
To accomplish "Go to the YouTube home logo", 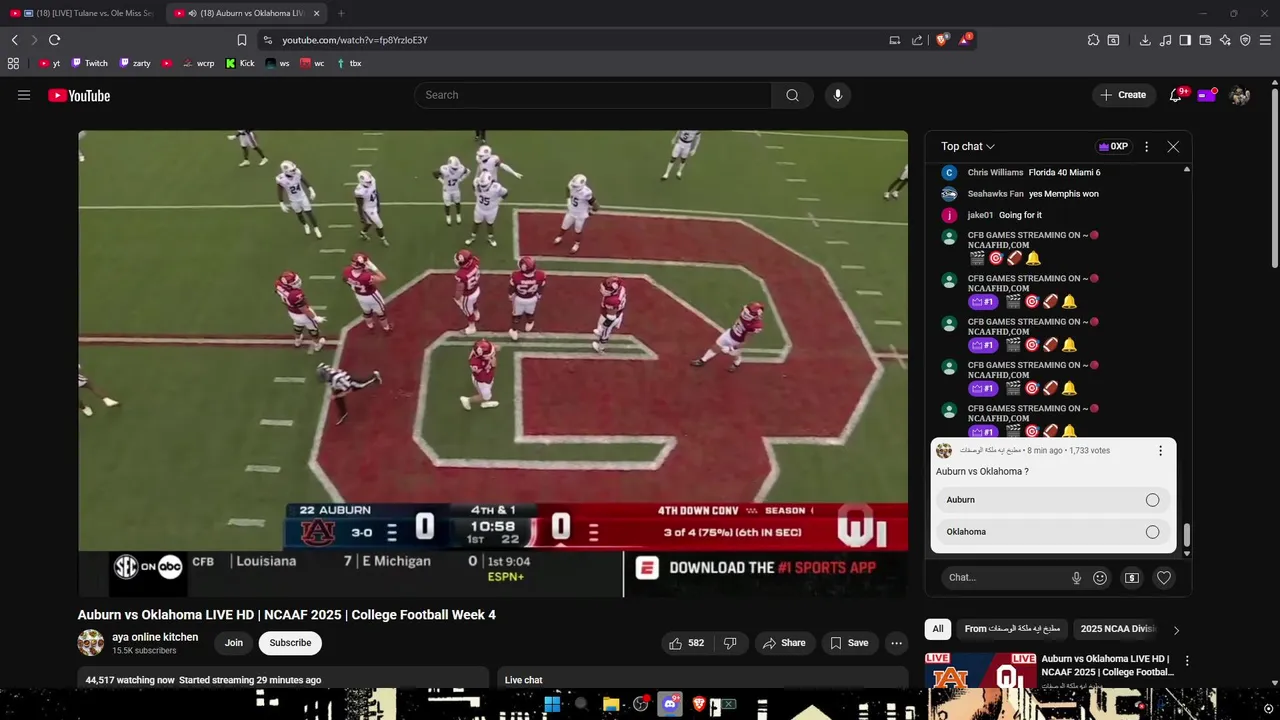I will (79, 95).
